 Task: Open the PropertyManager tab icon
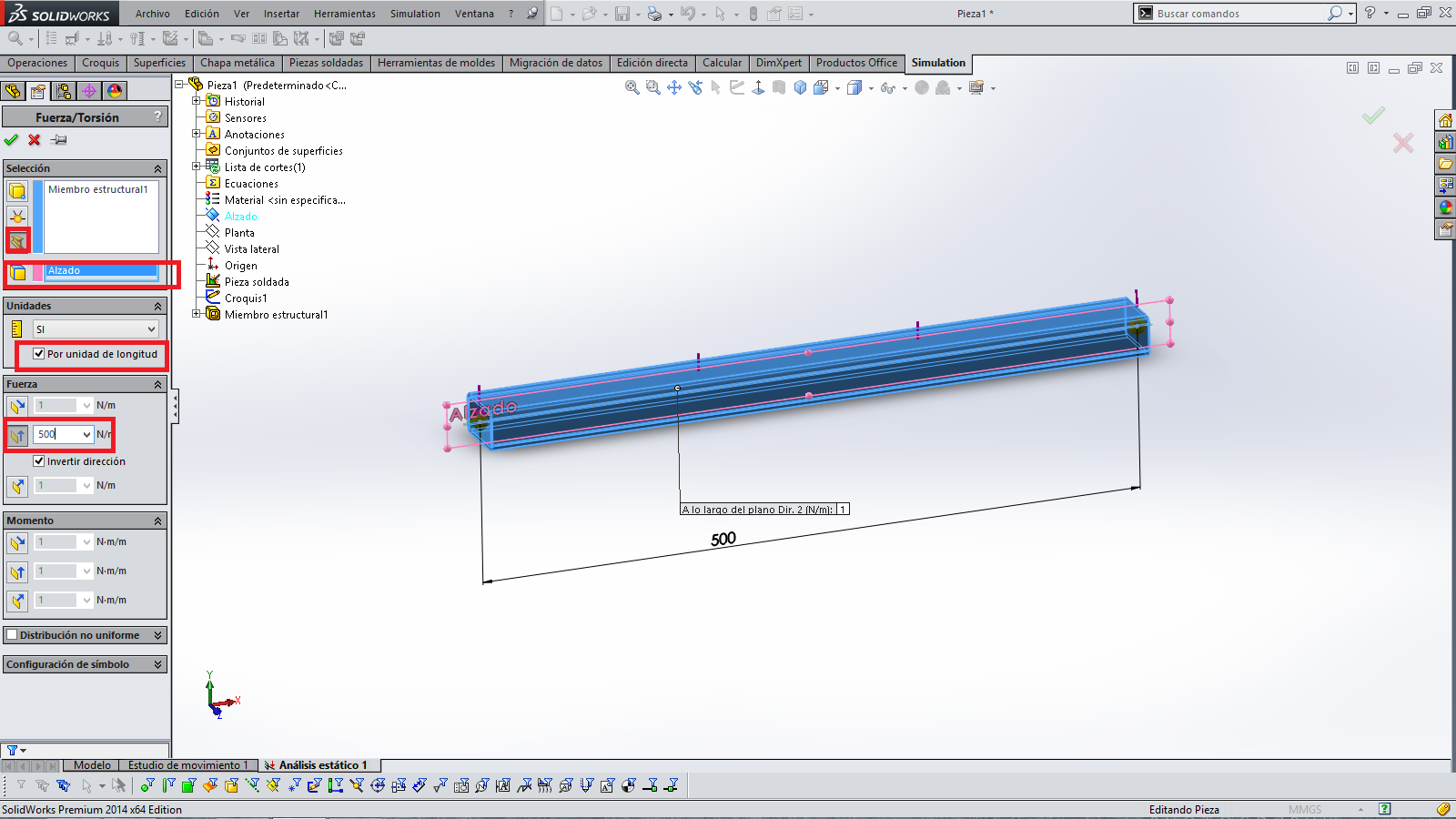[37, 91]
